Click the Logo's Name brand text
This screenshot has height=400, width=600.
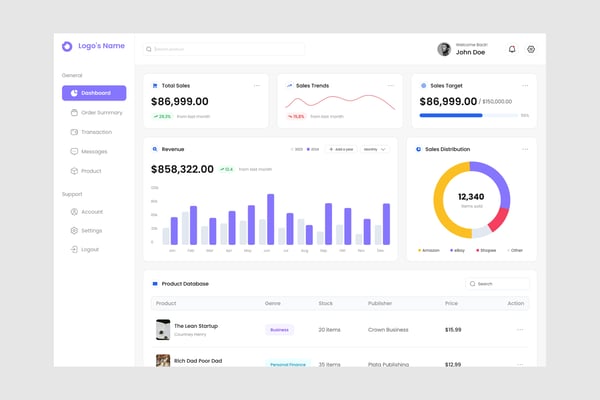click(101, 46)
